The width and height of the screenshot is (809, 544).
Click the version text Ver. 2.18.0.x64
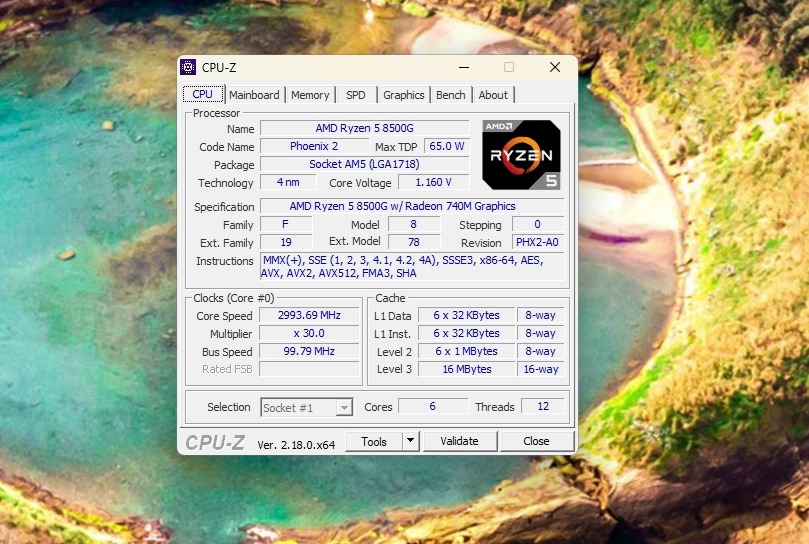pos(296,444)
